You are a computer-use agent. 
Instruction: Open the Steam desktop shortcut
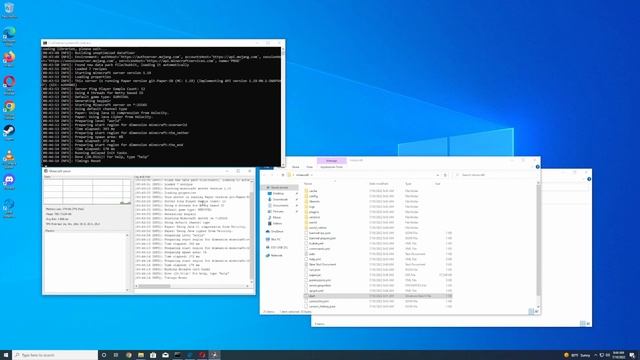pos(9,133)
